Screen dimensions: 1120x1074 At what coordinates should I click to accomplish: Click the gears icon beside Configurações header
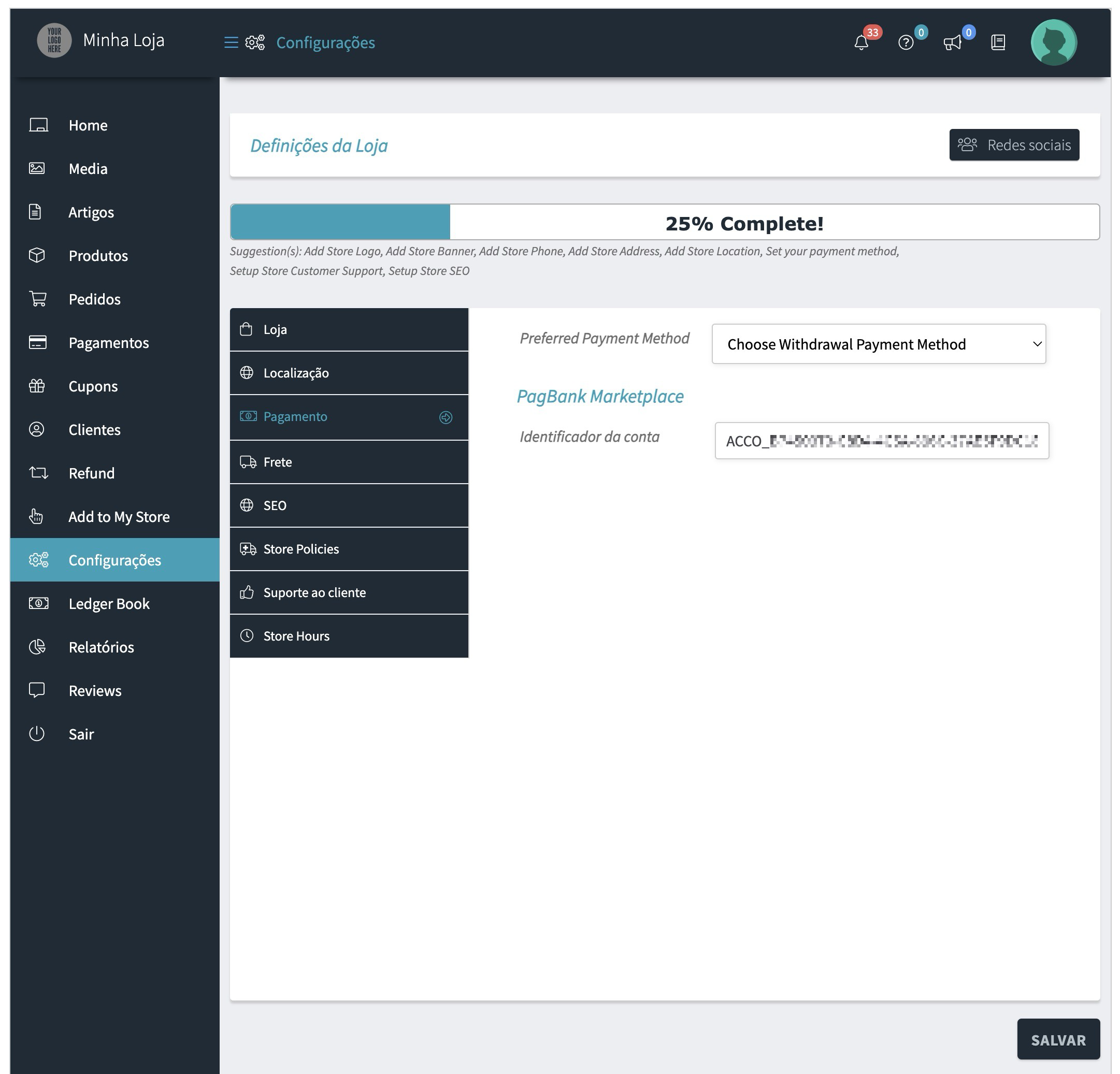coord(255,42)
